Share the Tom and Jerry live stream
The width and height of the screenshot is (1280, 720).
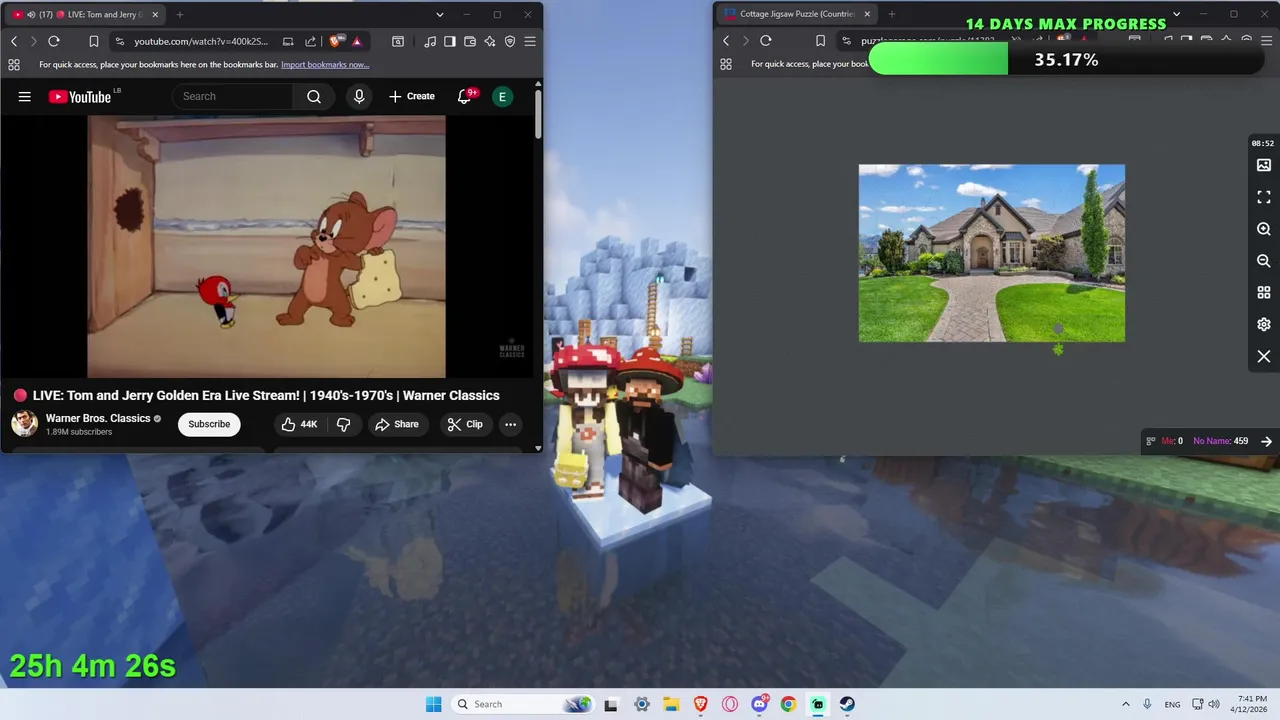tap(397, 424)
